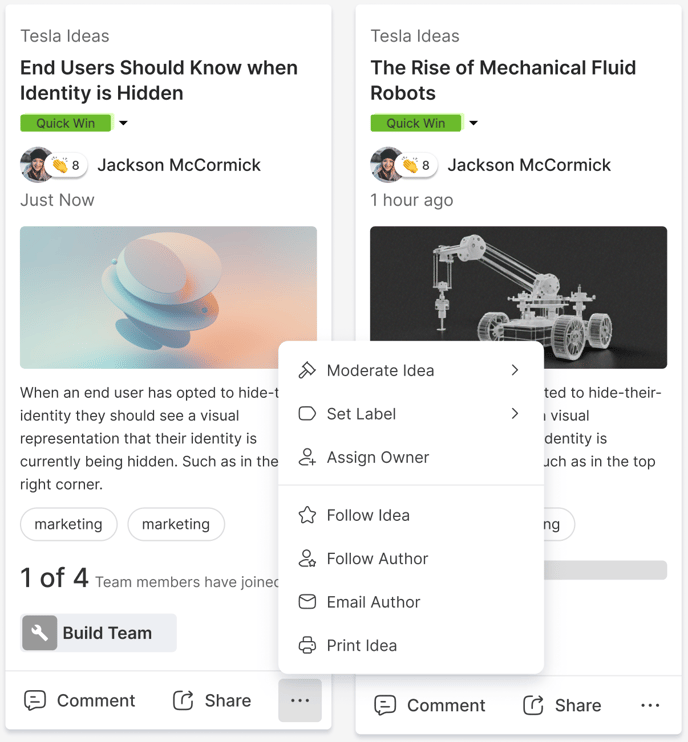Click the person-plus icon for Assign Owner
The image size is (688, 742).
(x=307, y=457)
